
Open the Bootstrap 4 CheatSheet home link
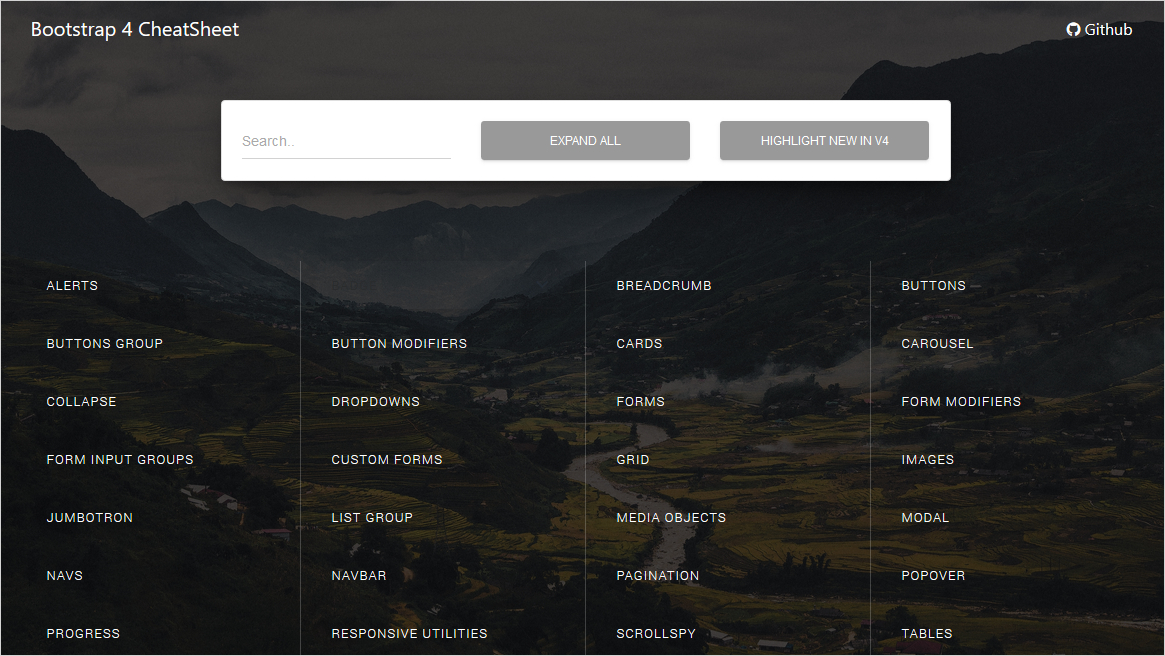point(135,29)
